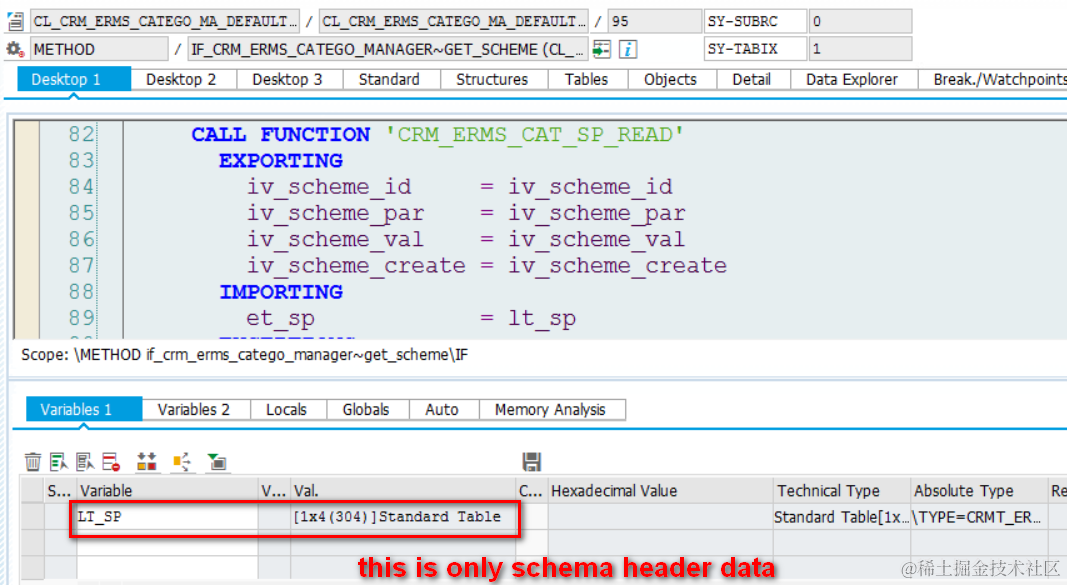Click the first CL_CRM_ERMS_CATEGO_MA_DEFAULT program field
The width and height of the screenshot is (1067, 585).
[x=165, y=21]
